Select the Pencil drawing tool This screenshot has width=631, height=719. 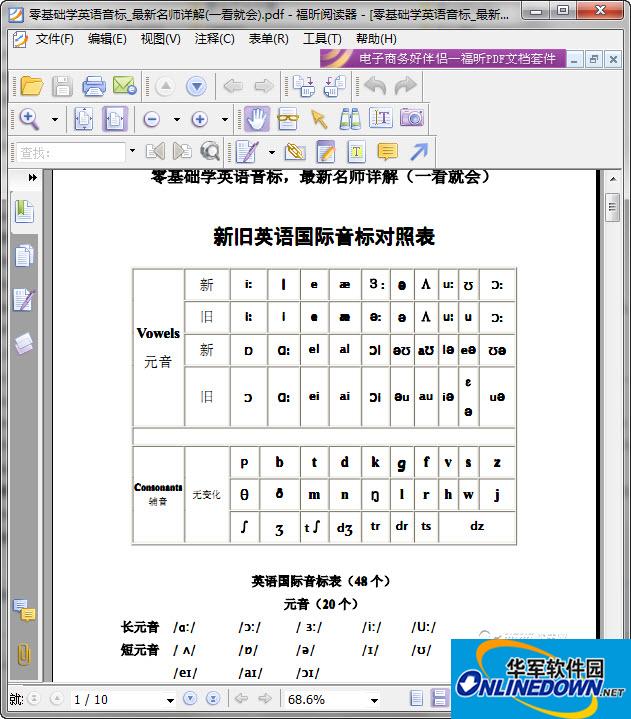pyautogui.click(x=247, y=152)
